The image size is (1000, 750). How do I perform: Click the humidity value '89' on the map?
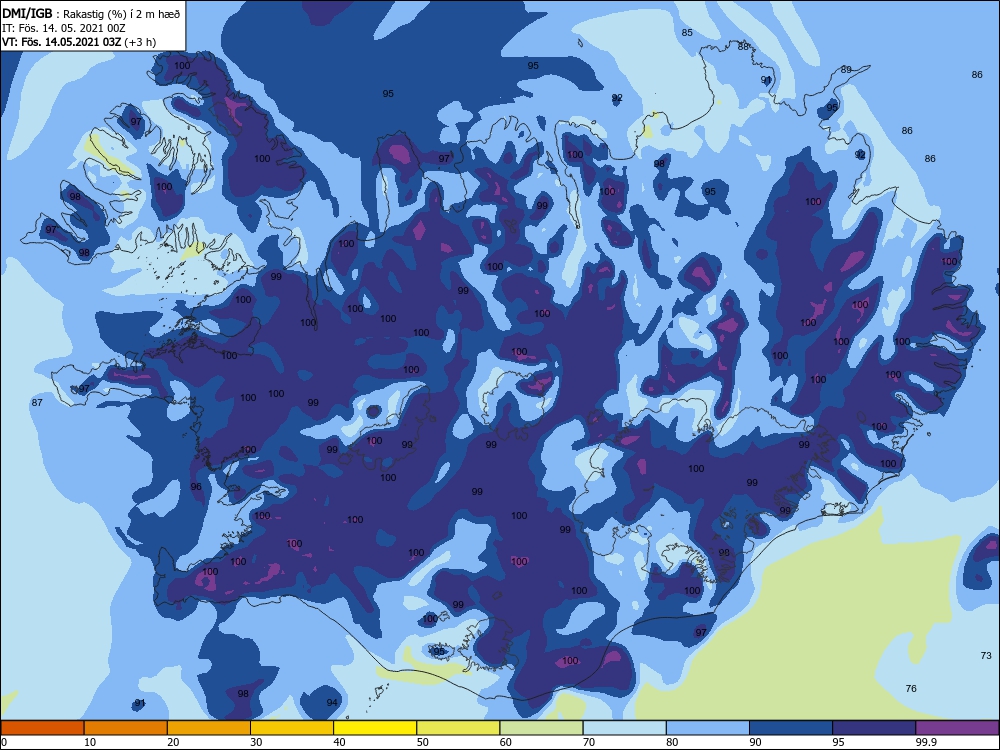(846, 70)
